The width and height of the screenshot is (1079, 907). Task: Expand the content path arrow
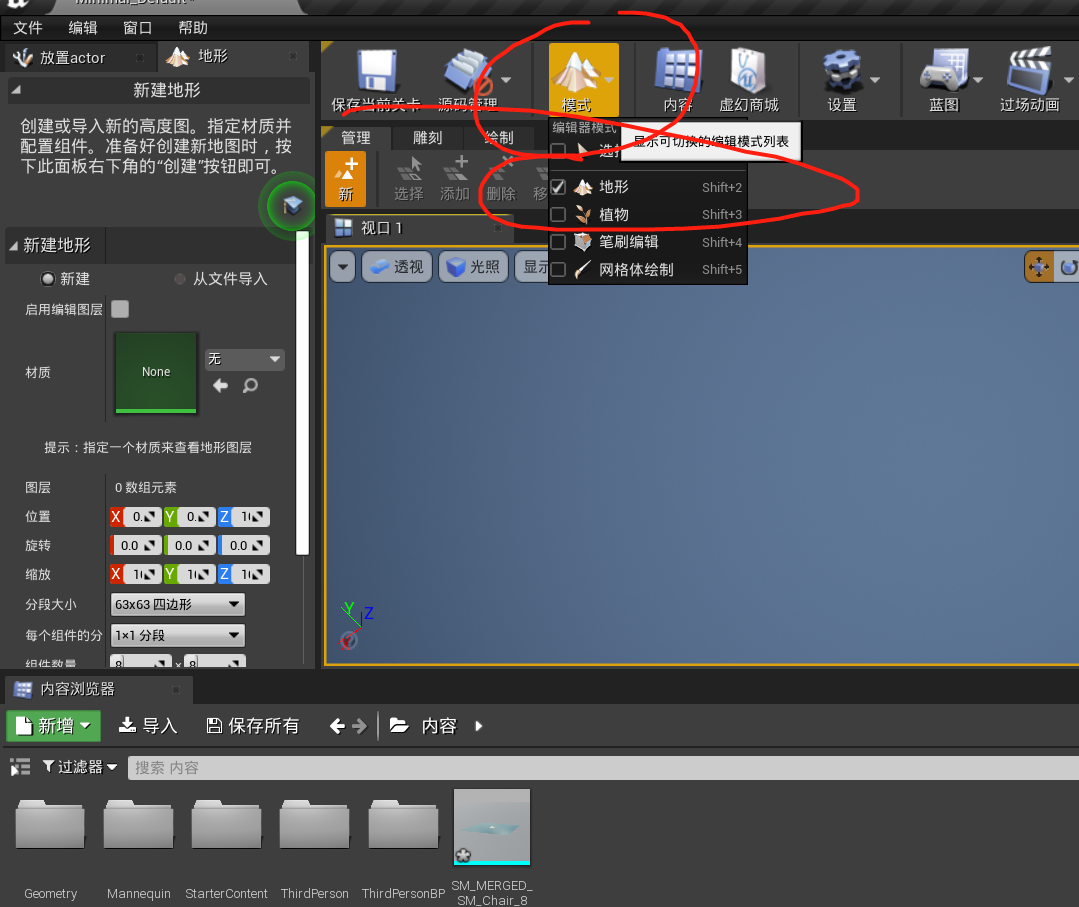479,726
